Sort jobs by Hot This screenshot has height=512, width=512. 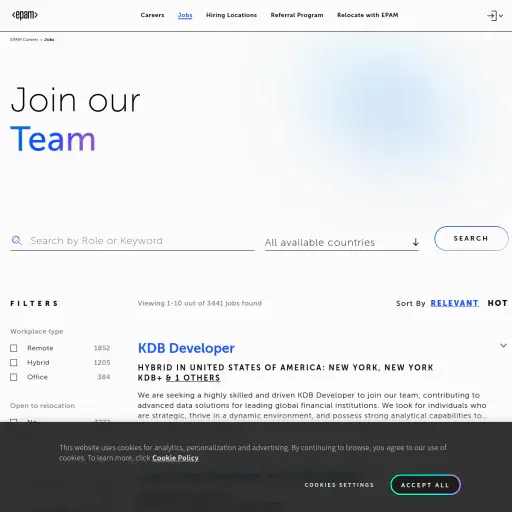click(x=497, y=303)
